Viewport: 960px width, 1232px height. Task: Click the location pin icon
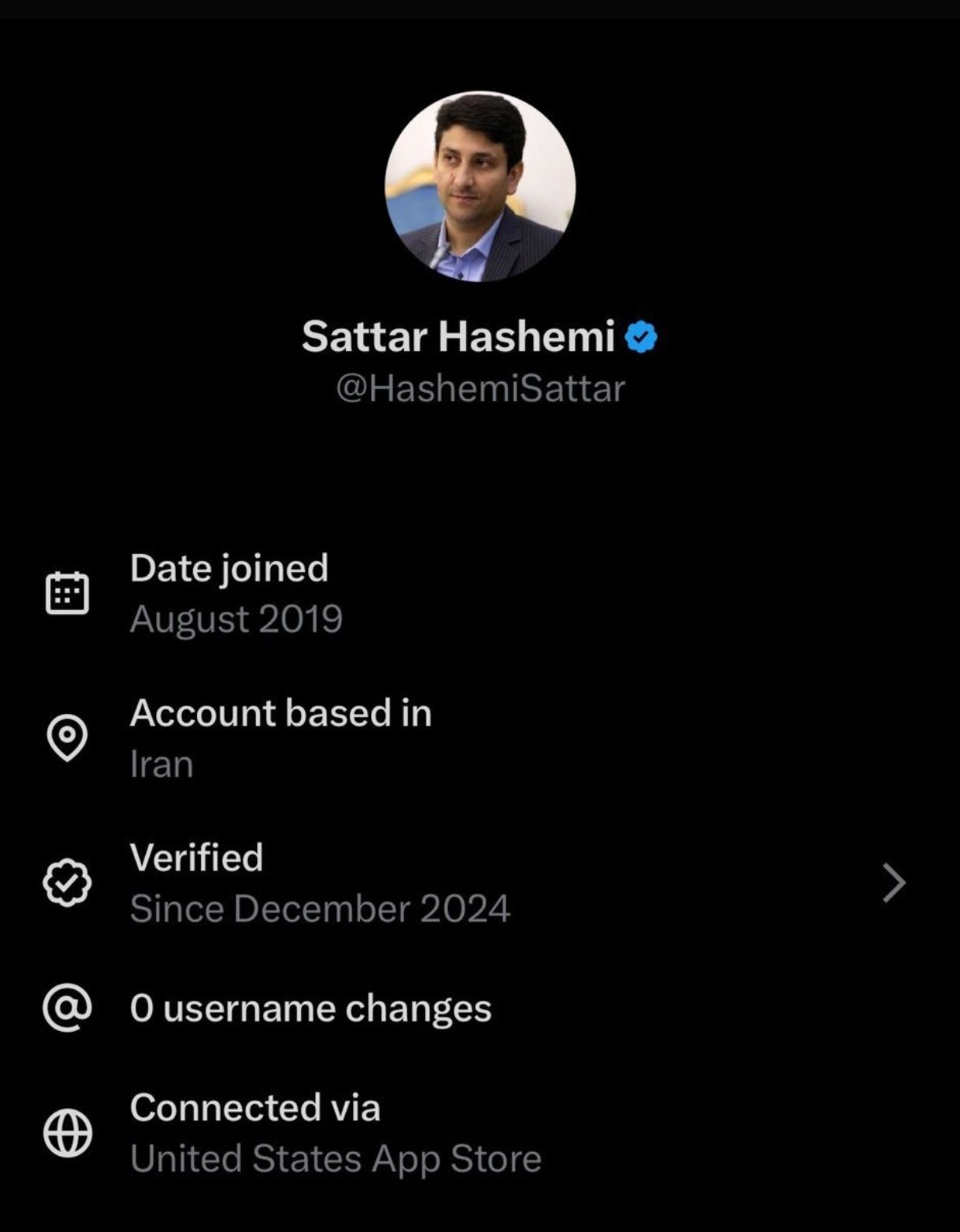tap(67, 737)
